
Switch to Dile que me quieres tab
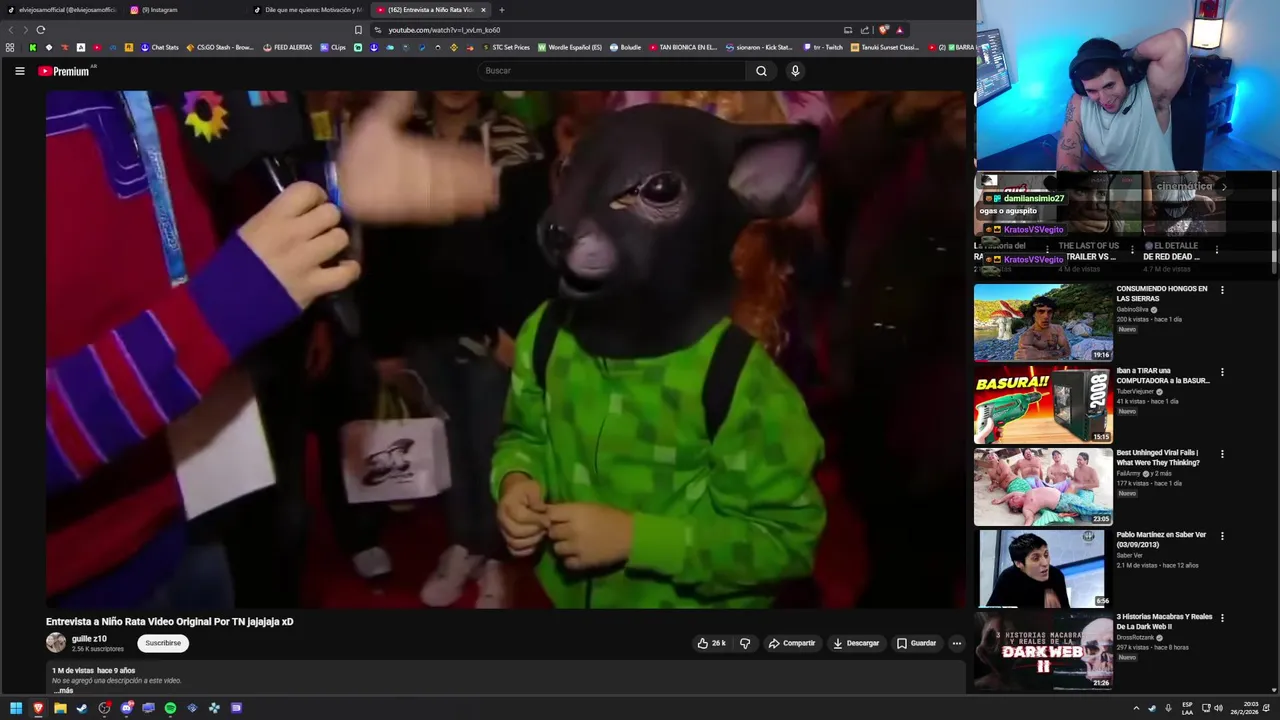click(x=308, y=10)
